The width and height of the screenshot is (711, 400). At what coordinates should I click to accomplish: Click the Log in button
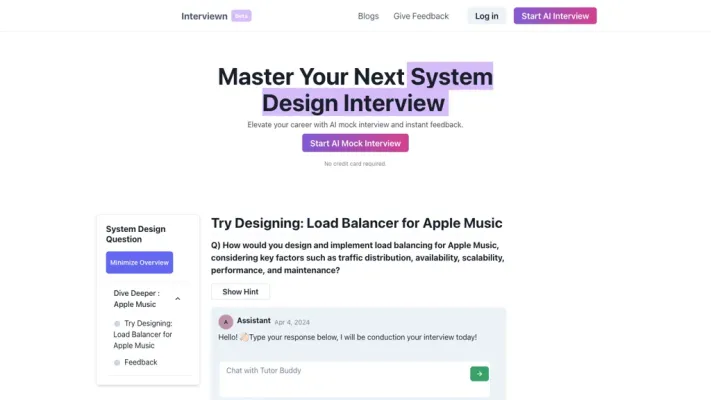point(486,16)
